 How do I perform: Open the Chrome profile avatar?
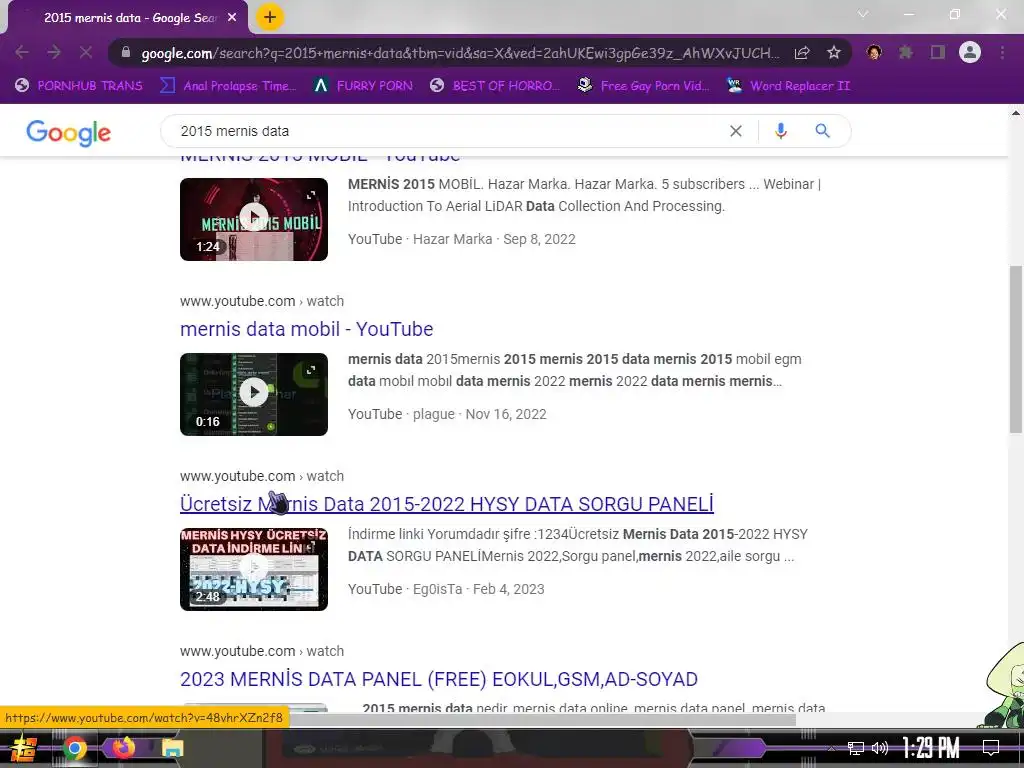tap(970, 52)
